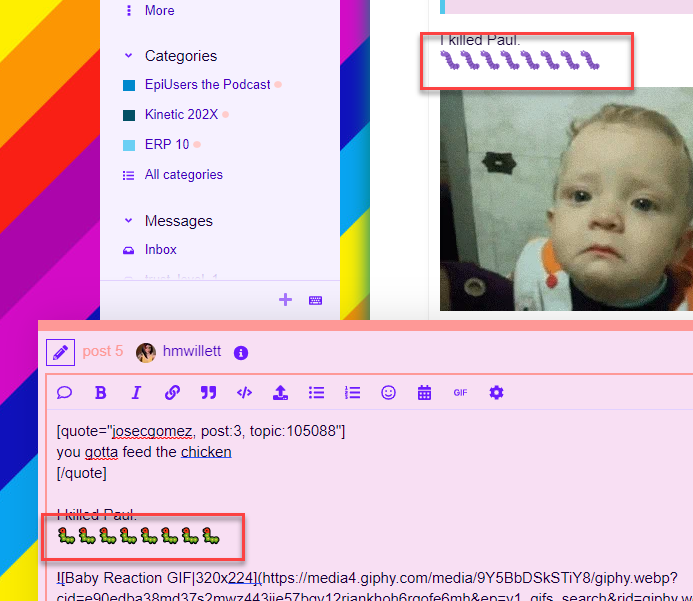693x601 pixels.
Task: Insert preformatted code
Action: coord(244,392)
